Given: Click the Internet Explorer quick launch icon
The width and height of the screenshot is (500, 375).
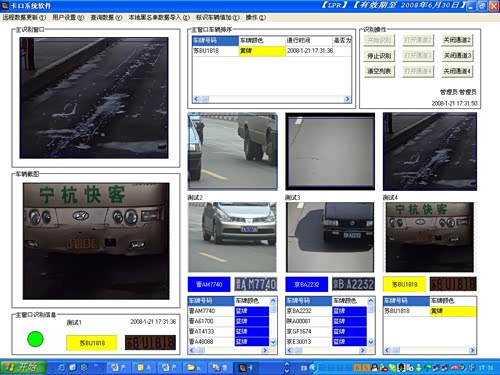Looking at the screenshot, I should 62,368.
